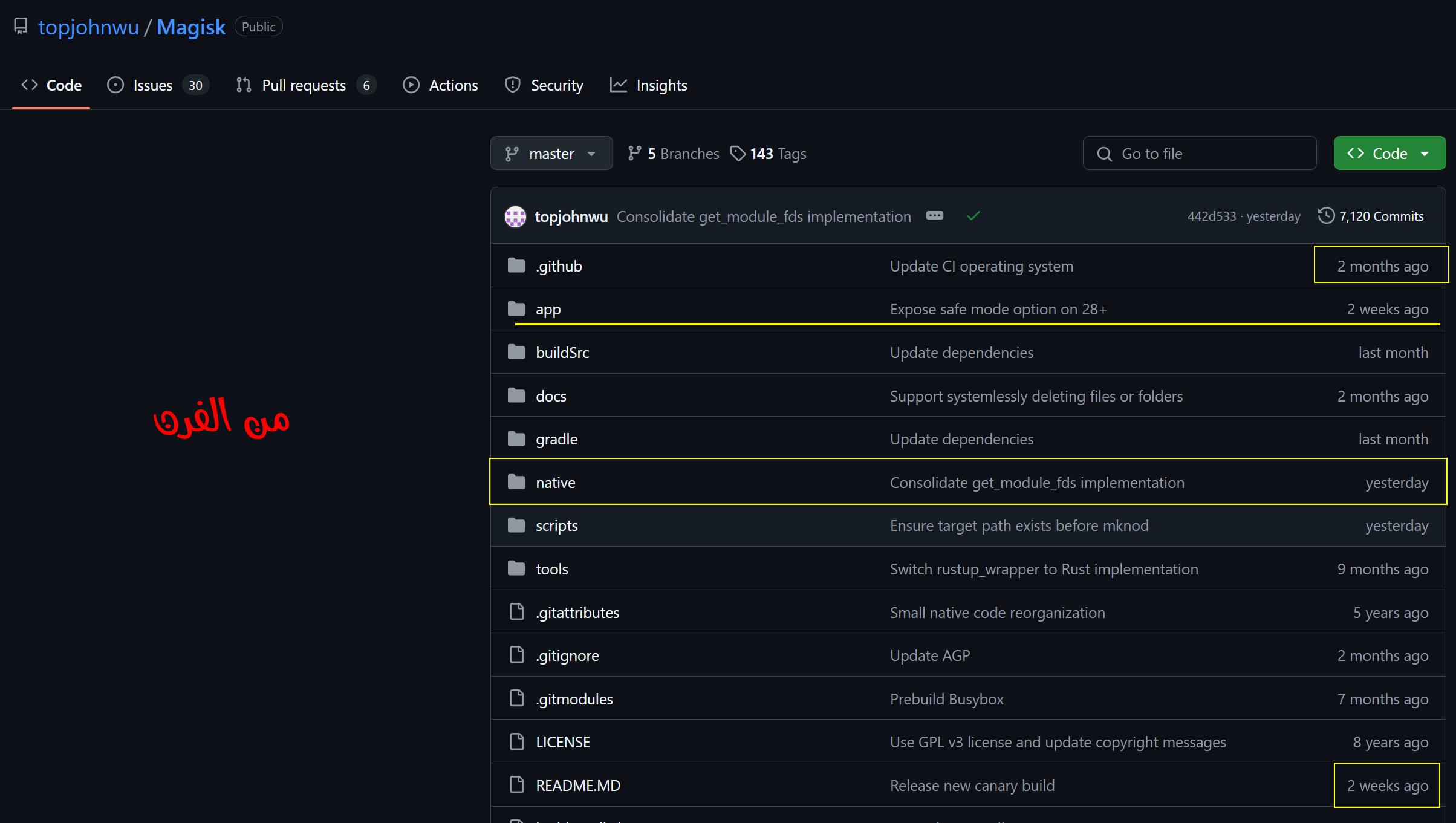Click the branches icon next to 5

point(634,154)
